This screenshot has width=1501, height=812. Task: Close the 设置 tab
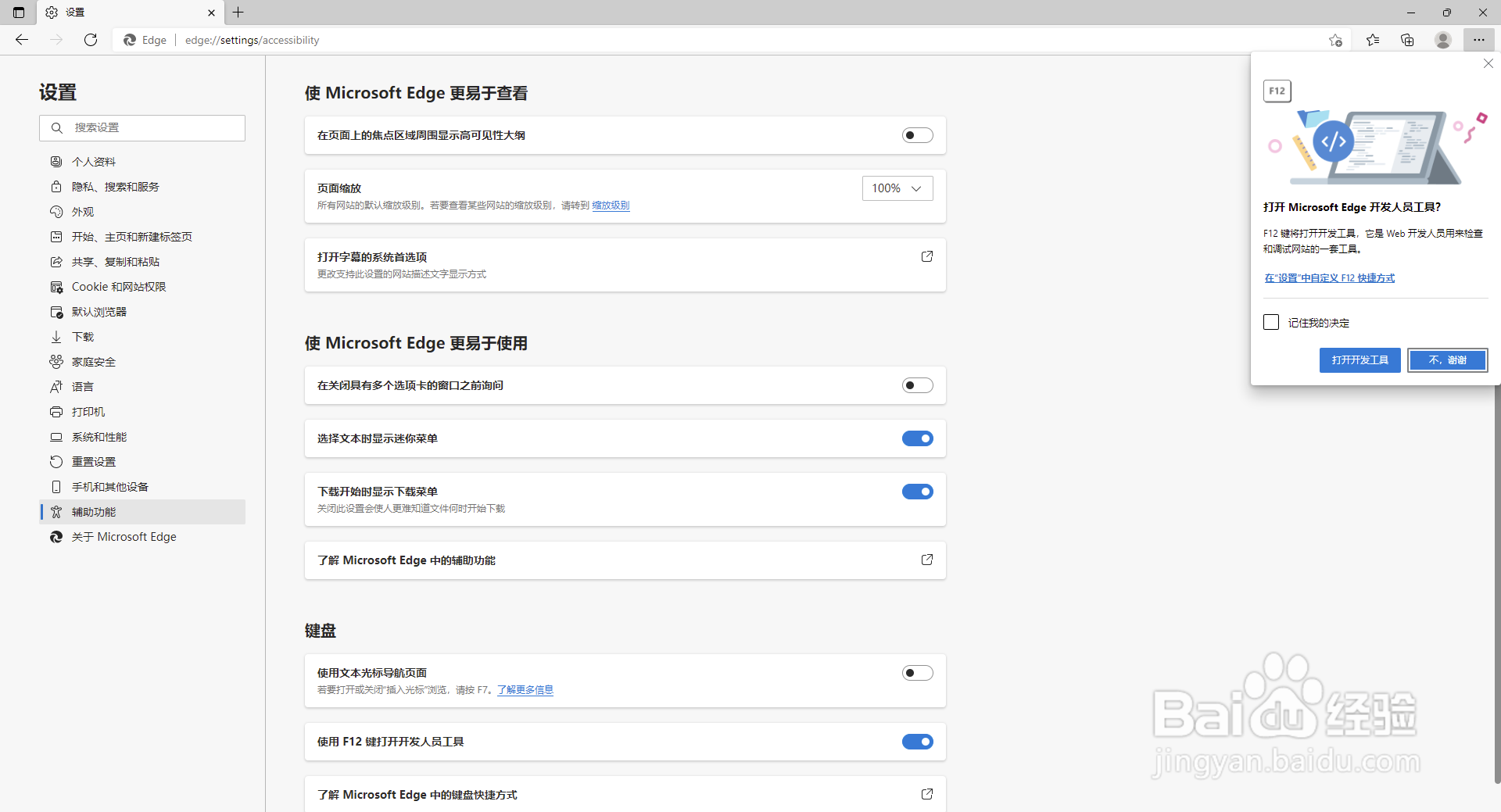(211, 13)
